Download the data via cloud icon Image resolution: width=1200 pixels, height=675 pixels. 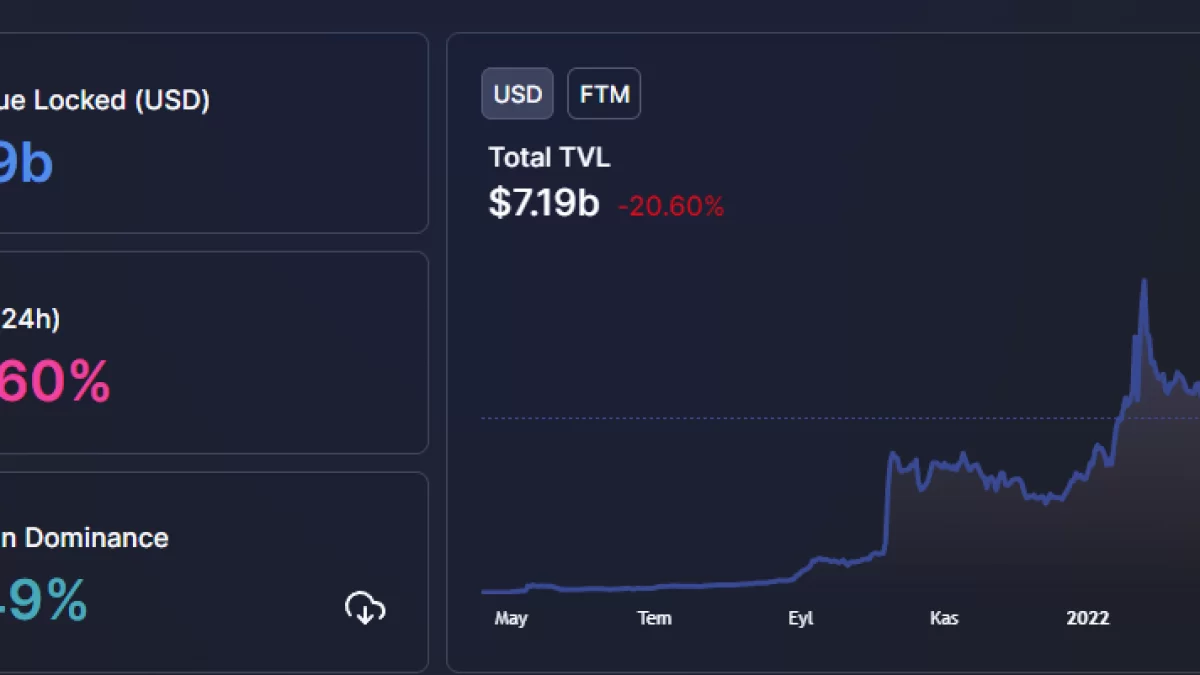365,607
